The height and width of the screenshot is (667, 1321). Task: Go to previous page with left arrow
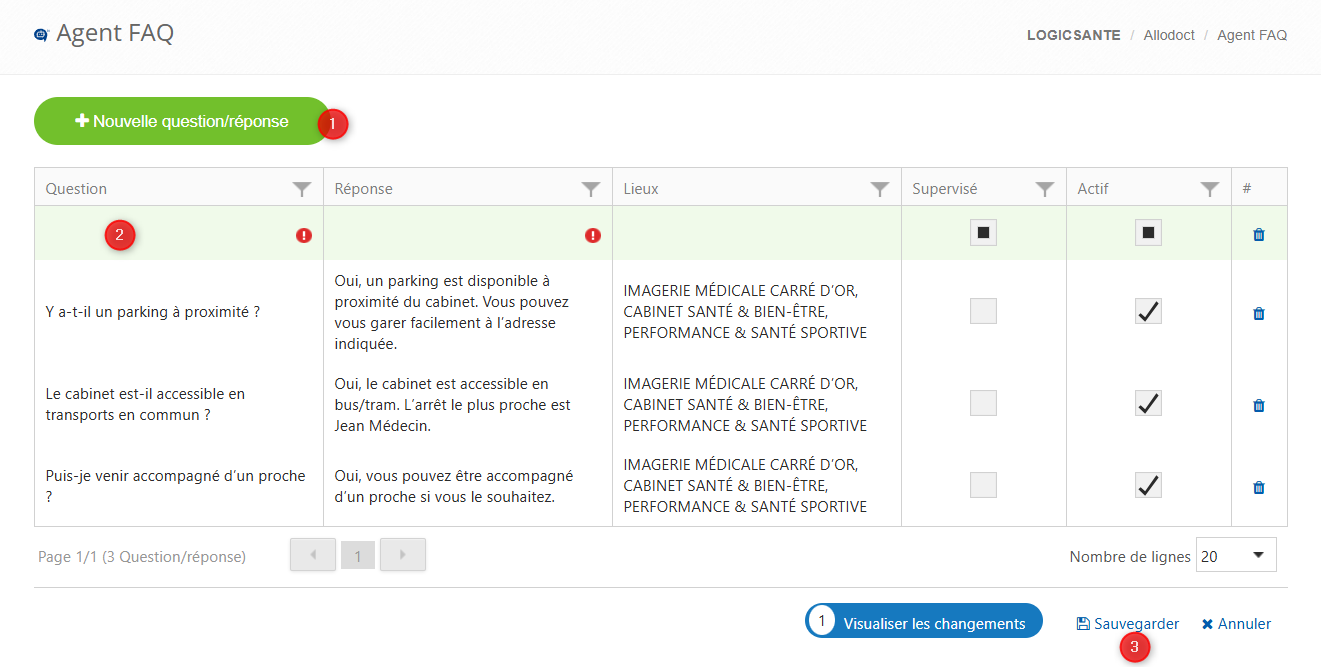(x=313, y=555)
